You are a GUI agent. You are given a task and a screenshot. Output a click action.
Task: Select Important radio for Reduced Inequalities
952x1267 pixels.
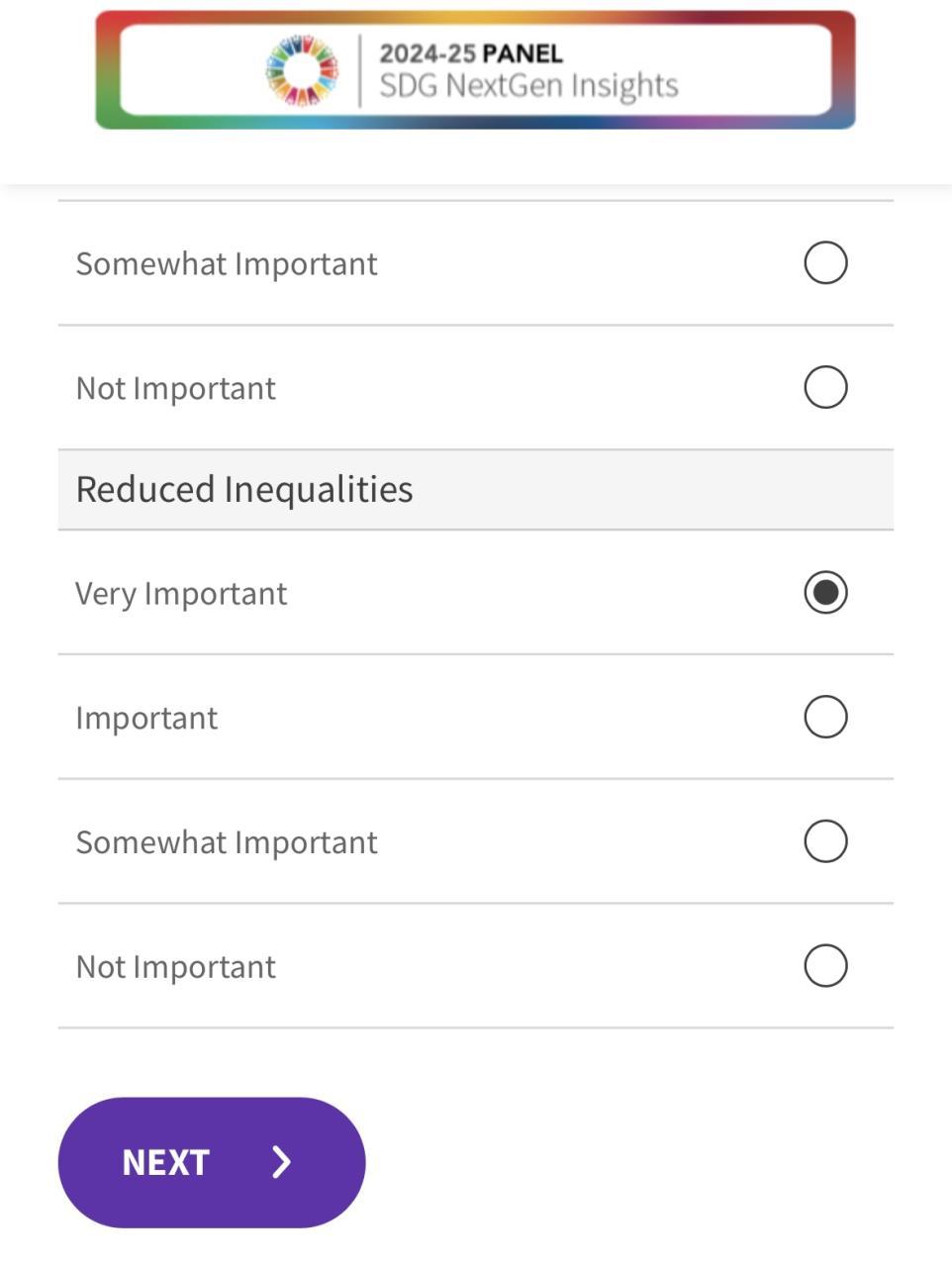pos(825,717)
